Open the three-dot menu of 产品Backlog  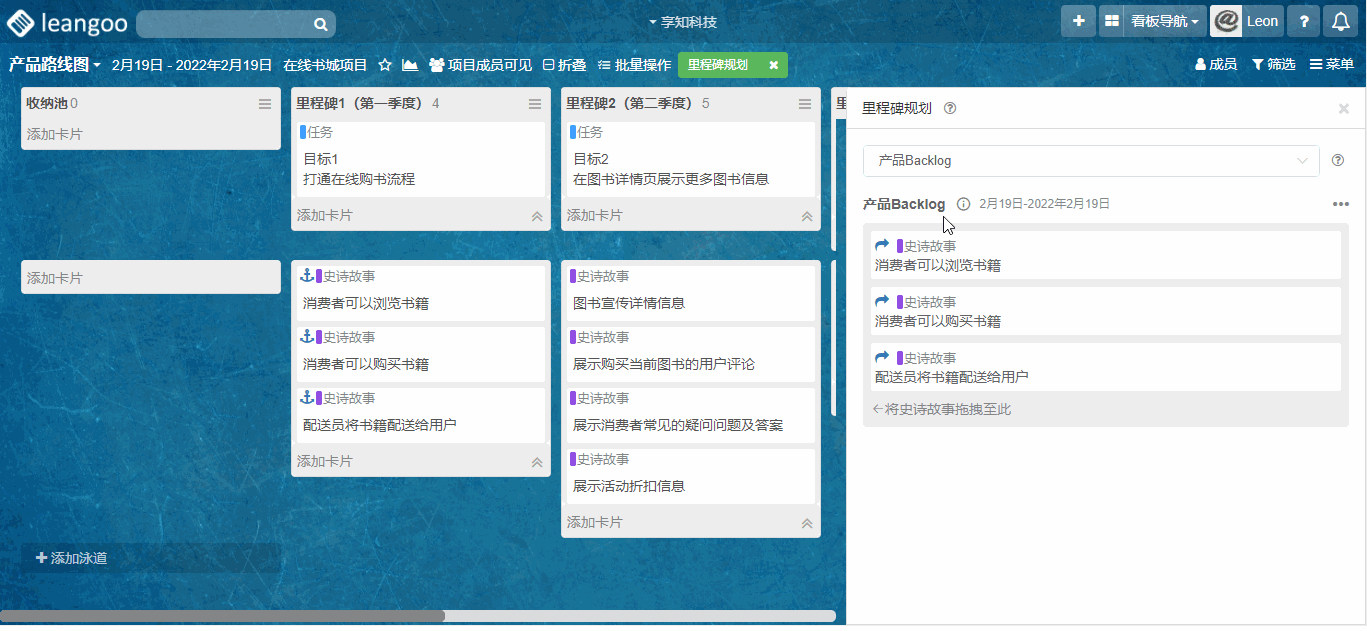pyautogui.click(x=1340, y=204)
